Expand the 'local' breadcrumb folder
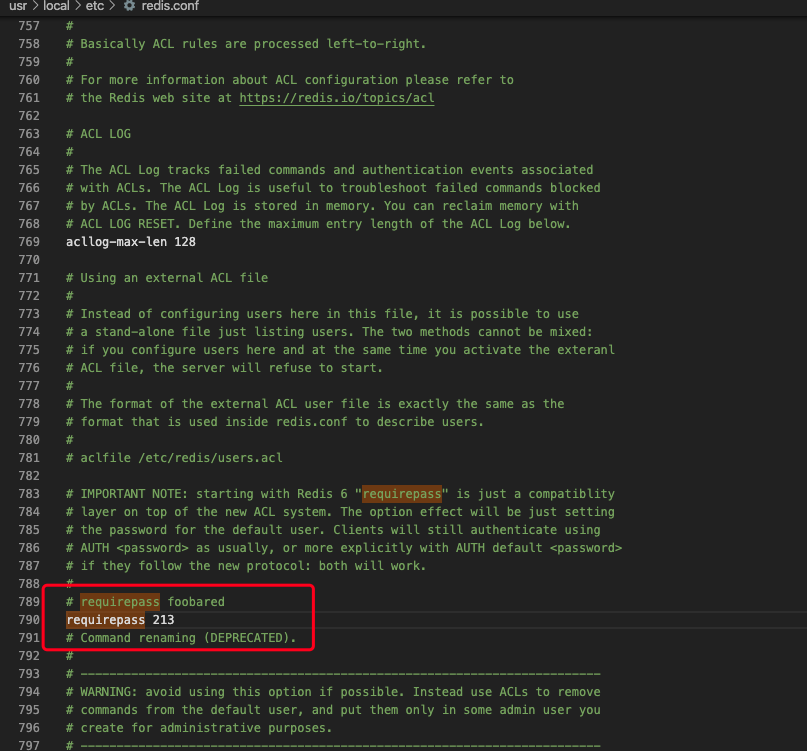The image size is (807, 751). (x=56, y=6)
